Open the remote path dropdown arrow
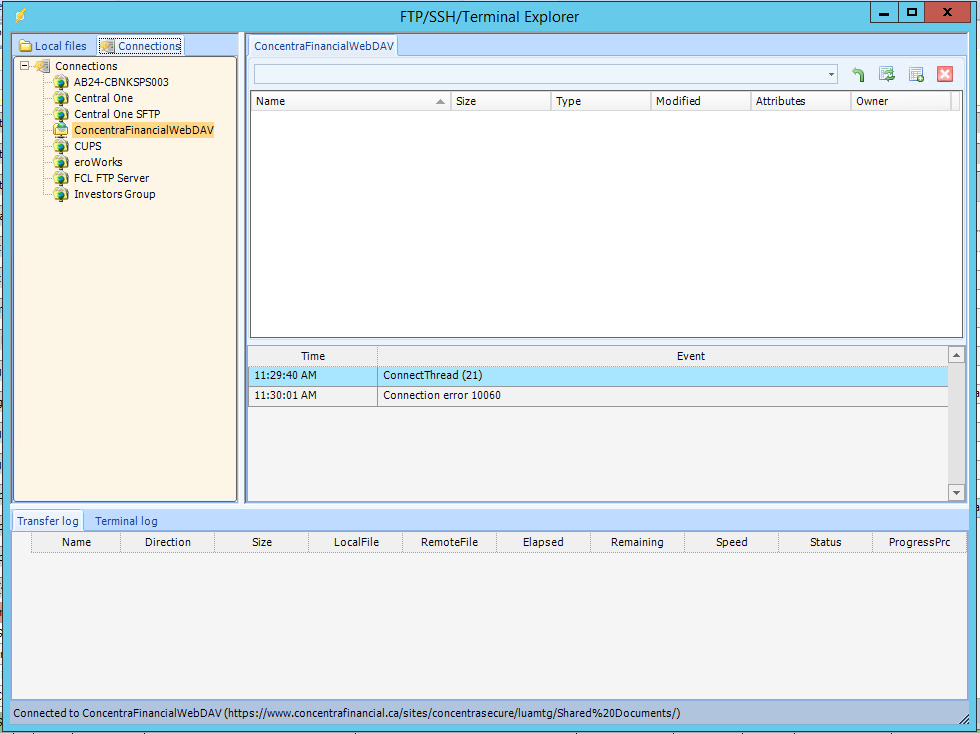 [831, 75]
